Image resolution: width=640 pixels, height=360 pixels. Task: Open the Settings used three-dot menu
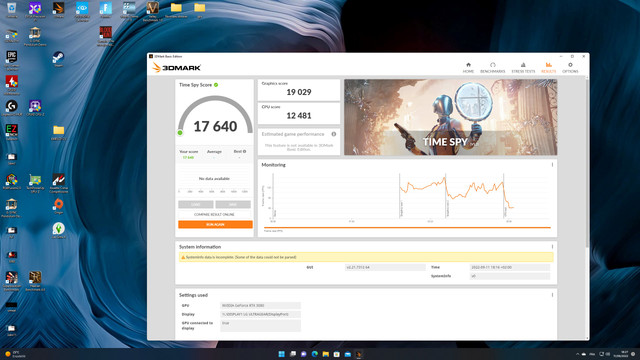[x=552, y=295]
